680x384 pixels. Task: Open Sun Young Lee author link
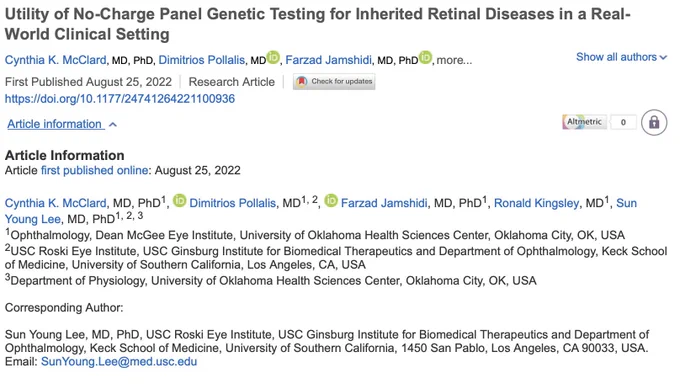pos(33,219)
